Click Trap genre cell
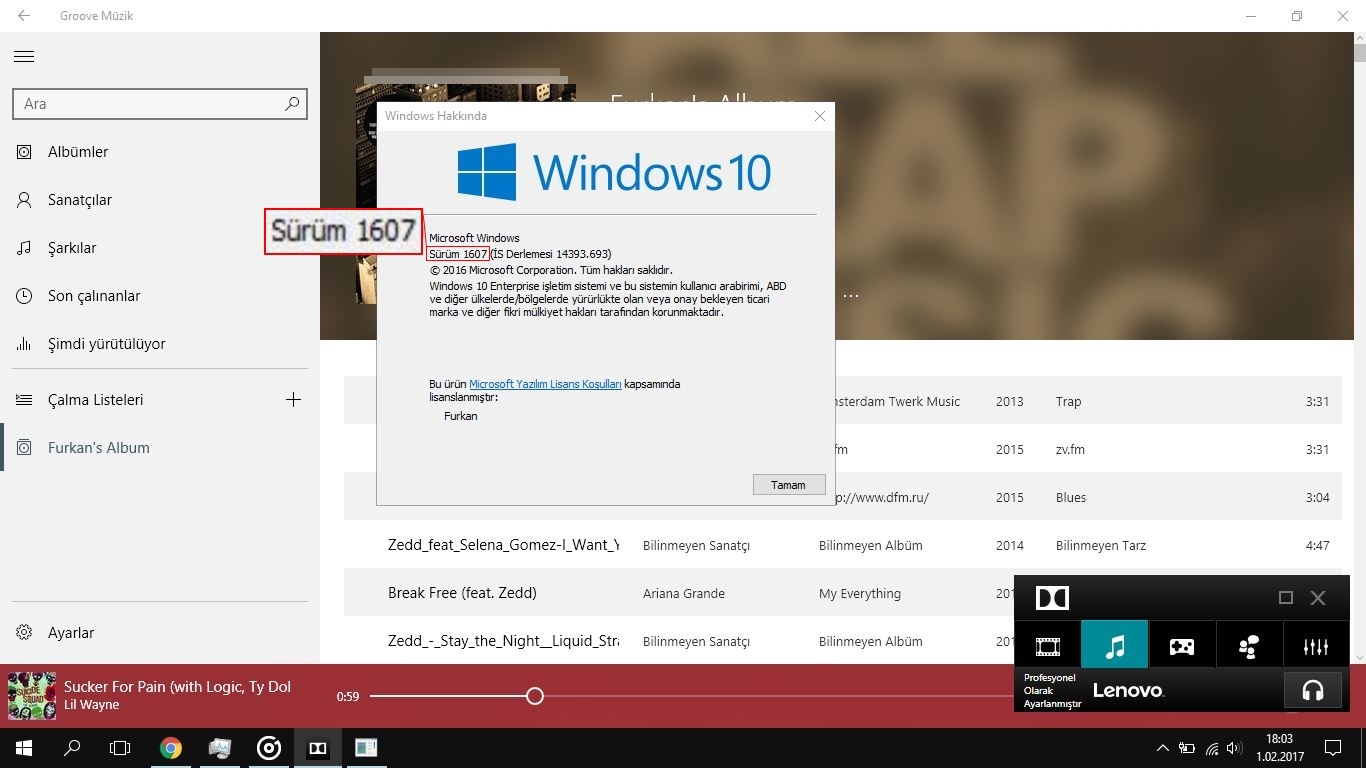The width and height of the screenshot is (1366, 768). point(1069,401)
